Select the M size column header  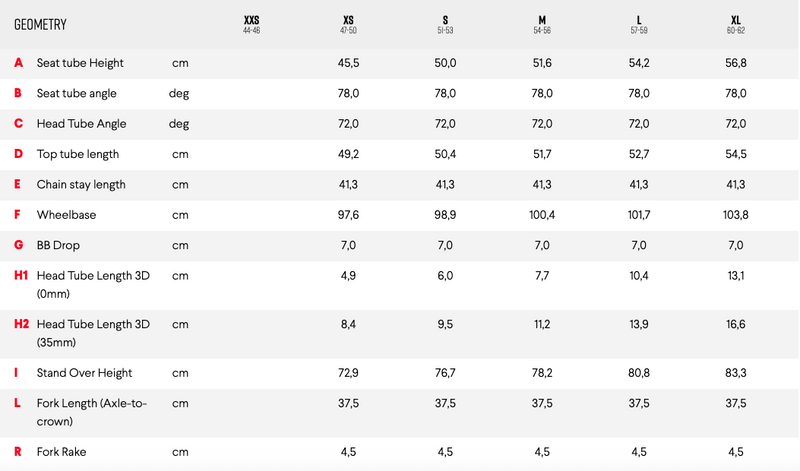click(542, 24)
